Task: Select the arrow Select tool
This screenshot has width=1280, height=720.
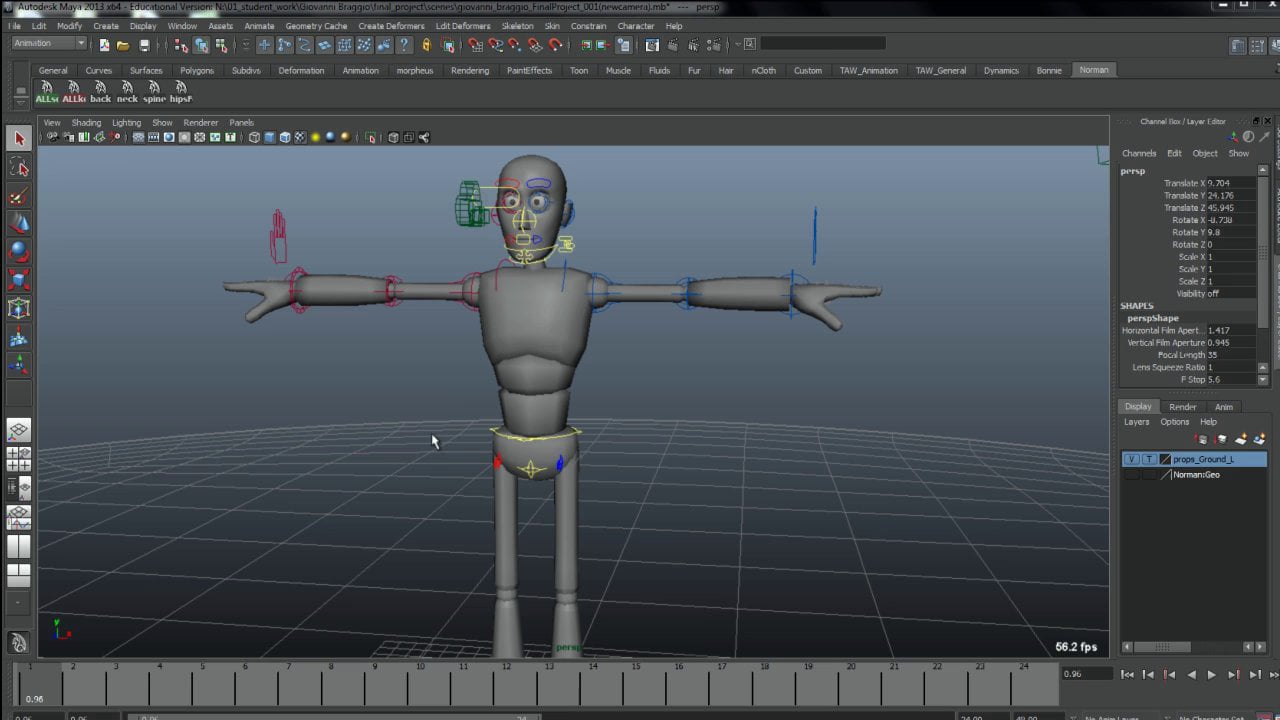Action: 19,139
